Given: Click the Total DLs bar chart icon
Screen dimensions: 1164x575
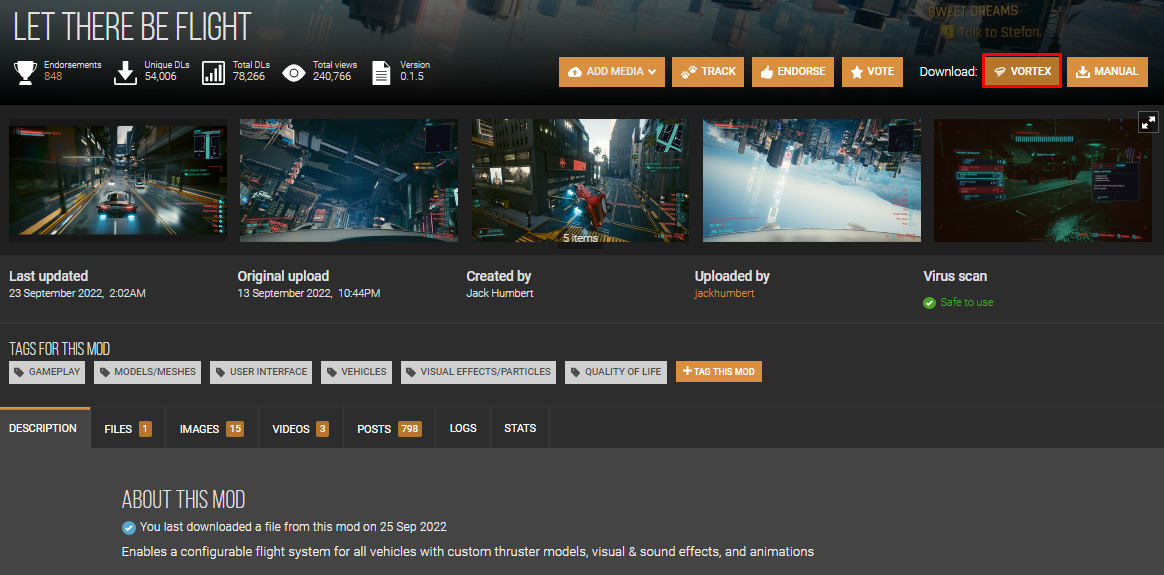Looking at the screenshot, I should tap(214, 73).
